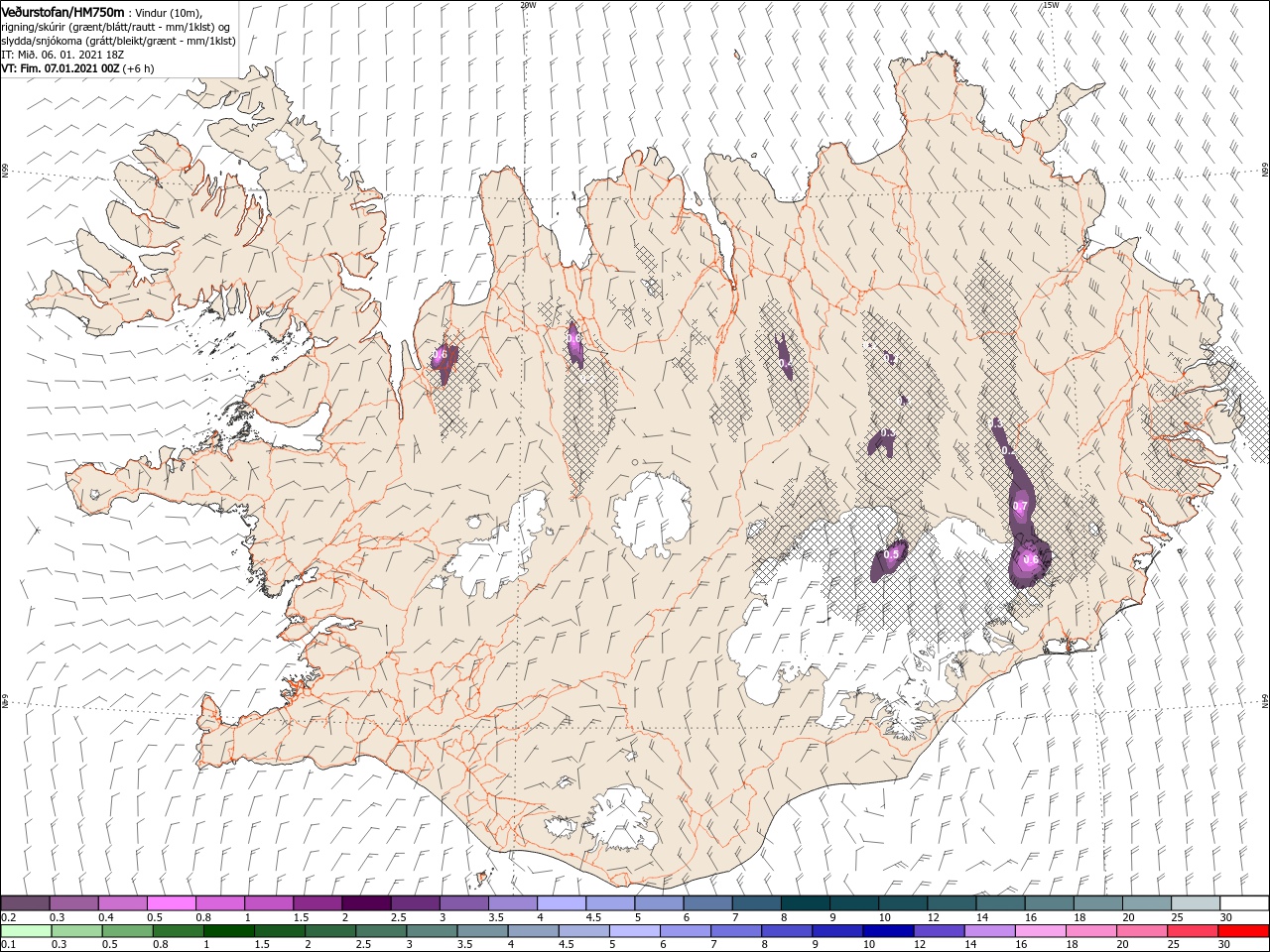
Task: Click upper legend swatch between 3 and 3.5
Action: click(464, 903)
